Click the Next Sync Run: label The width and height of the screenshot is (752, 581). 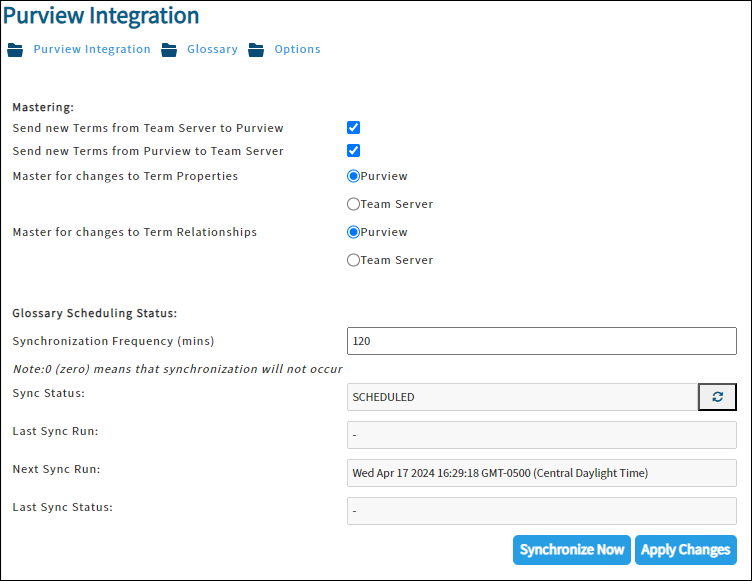(57, 469)
